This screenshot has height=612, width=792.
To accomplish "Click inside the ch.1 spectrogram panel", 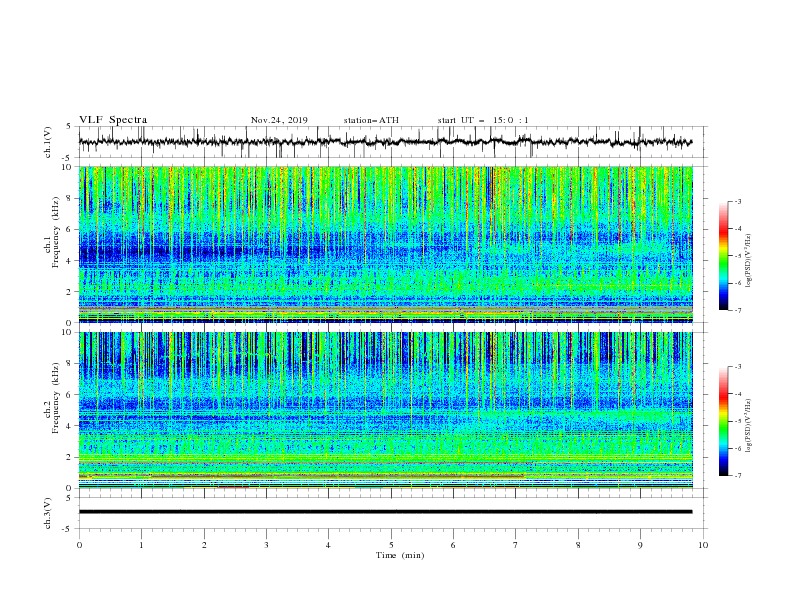I will click(x=386, y=244).
